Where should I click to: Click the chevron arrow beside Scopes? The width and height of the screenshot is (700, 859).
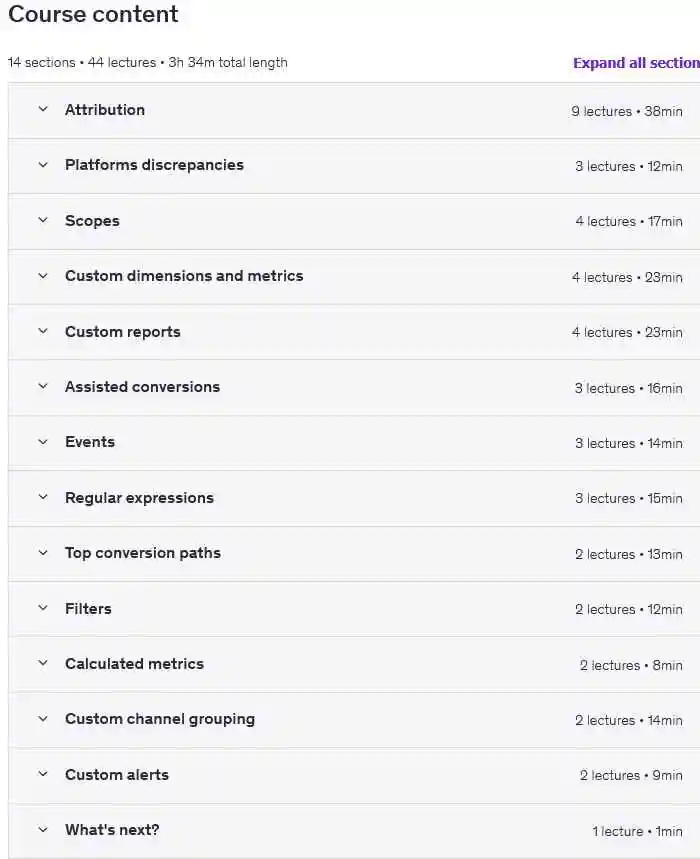click(x=43, y=221)
